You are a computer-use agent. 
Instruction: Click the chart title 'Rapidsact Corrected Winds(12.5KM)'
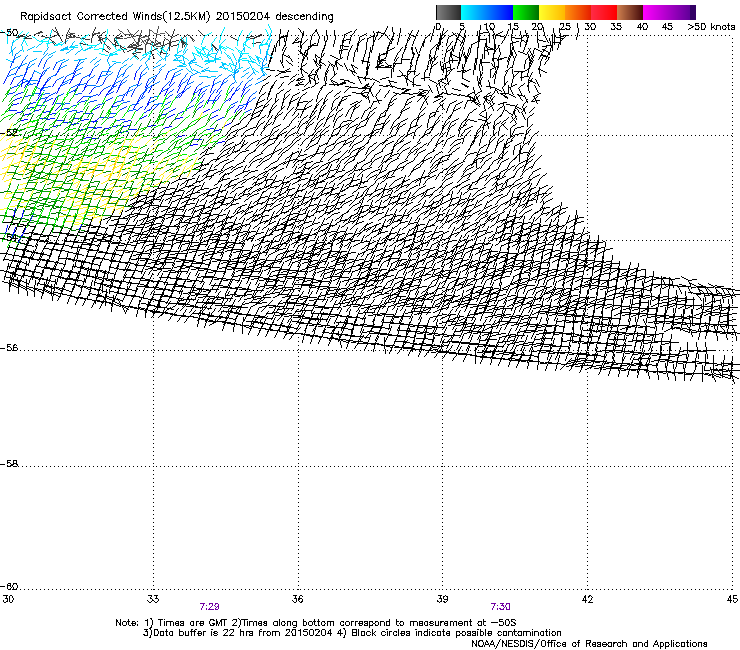click(115, 17)
